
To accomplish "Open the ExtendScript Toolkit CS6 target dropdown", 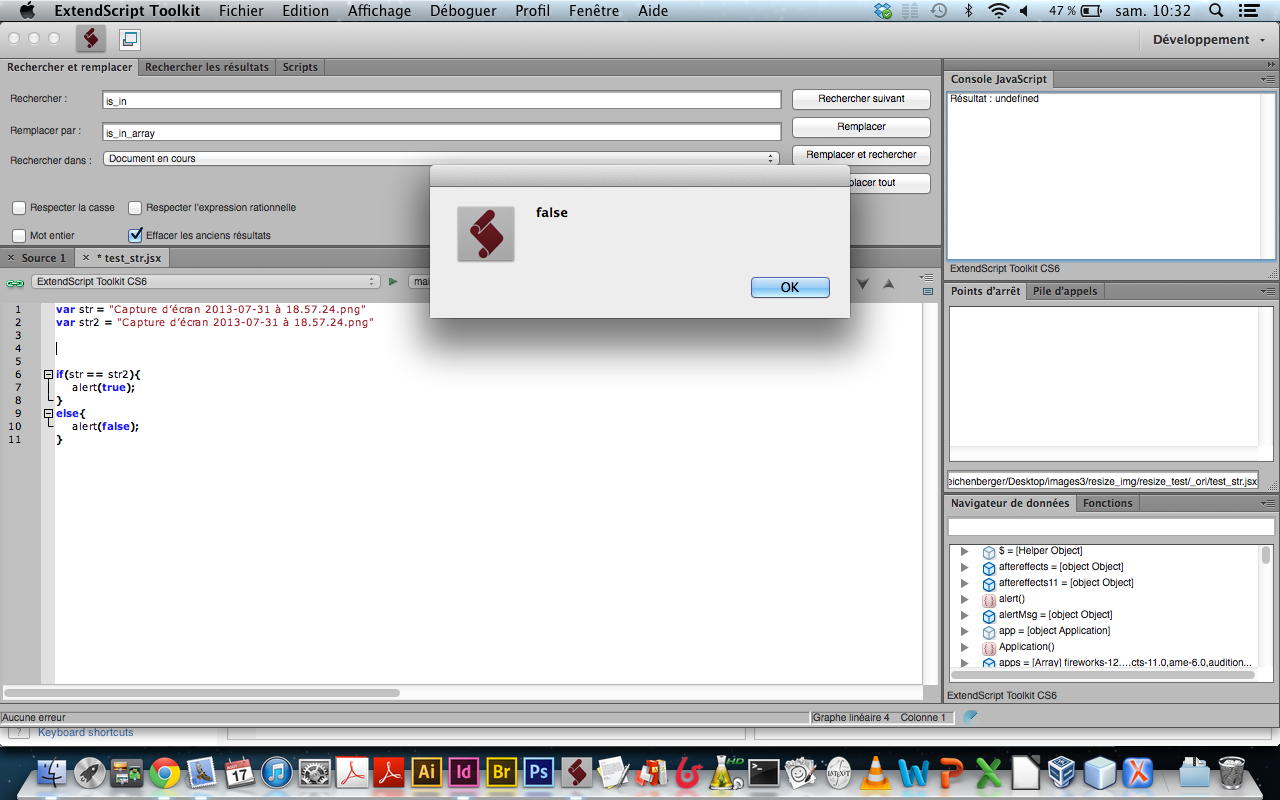I will pos(206,282).
